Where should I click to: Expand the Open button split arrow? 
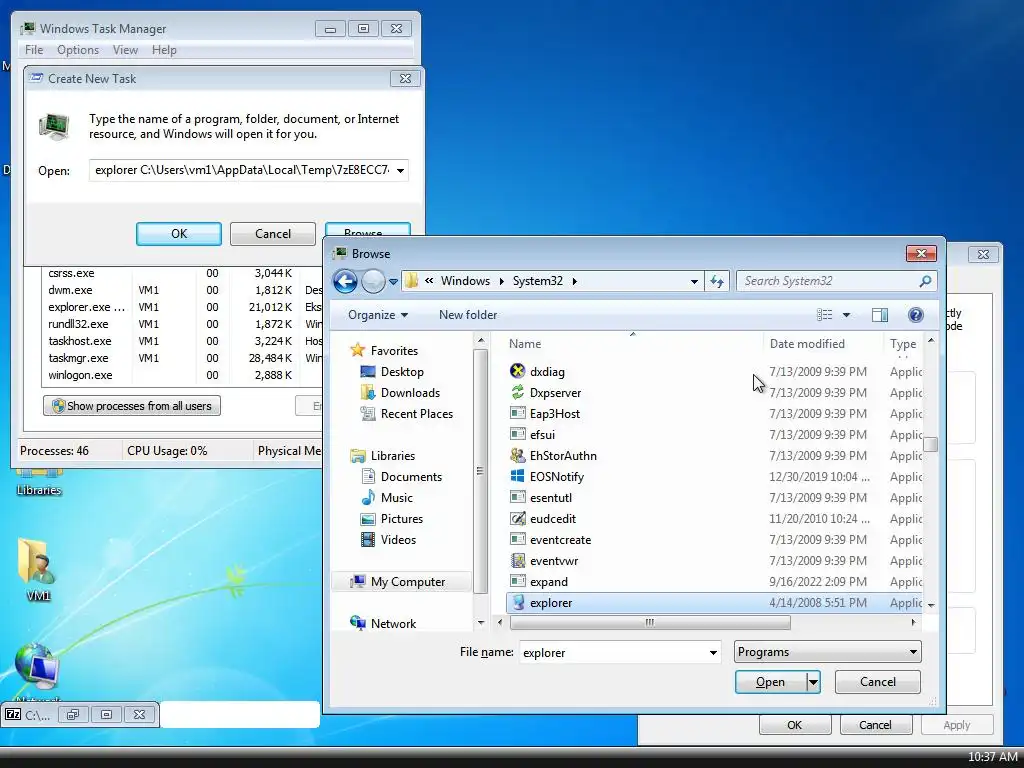(813, 682)
